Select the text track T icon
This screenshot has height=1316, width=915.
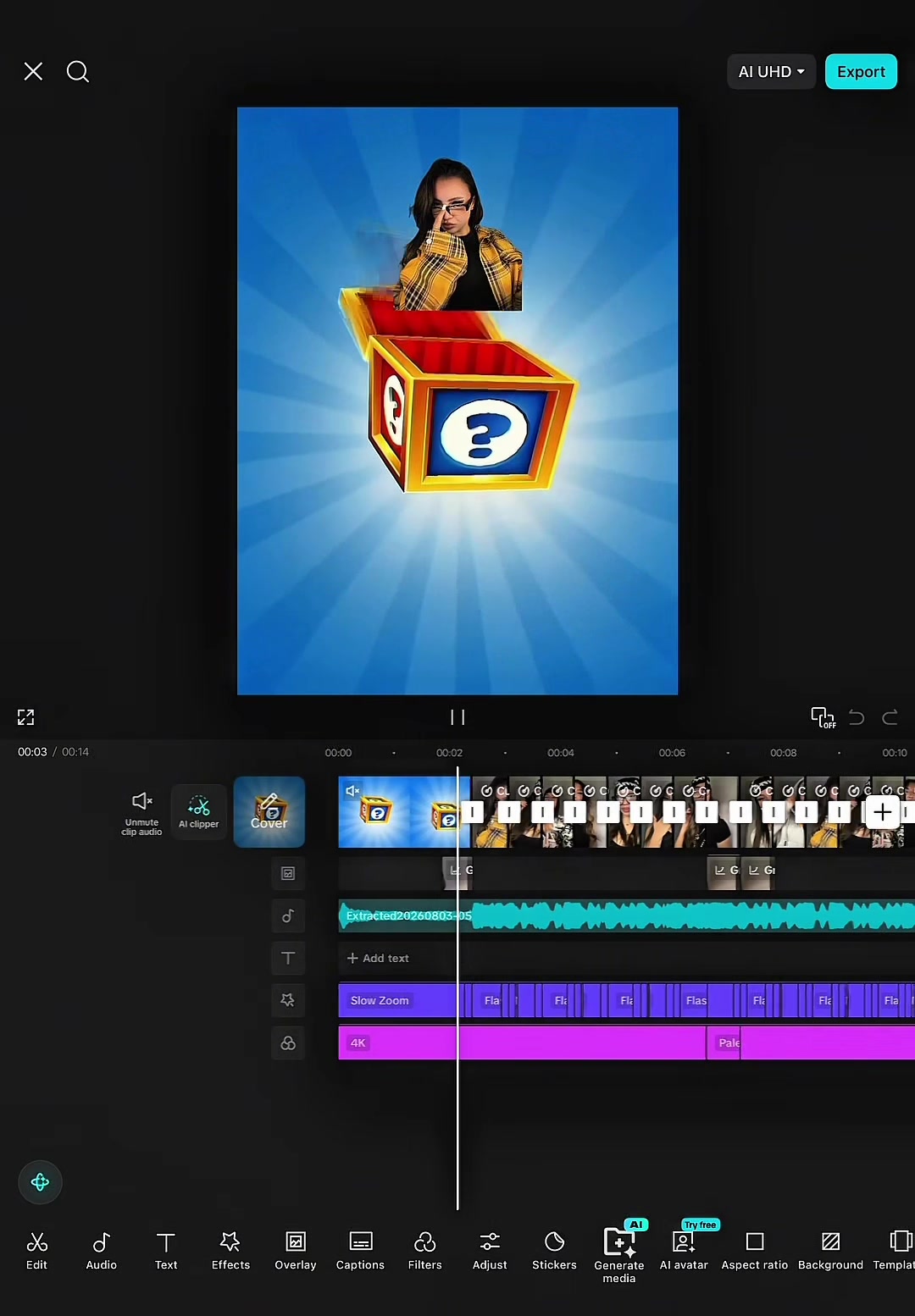coord(288,958)
